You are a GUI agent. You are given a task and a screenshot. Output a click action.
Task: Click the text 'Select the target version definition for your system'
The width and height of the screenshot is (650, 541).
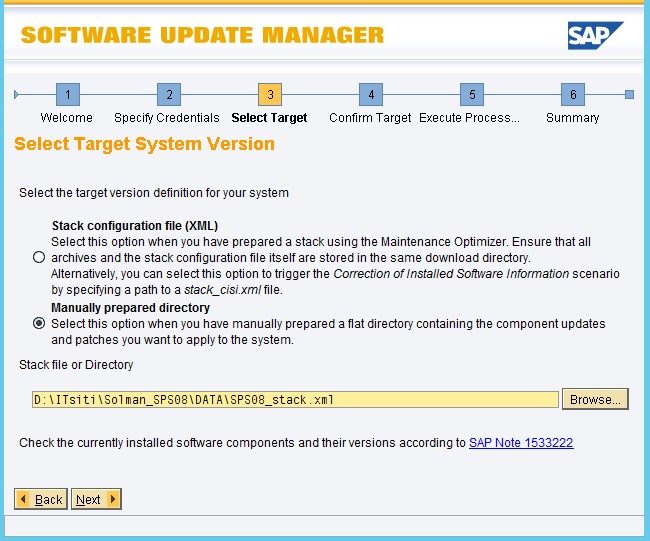pos(154,193)
